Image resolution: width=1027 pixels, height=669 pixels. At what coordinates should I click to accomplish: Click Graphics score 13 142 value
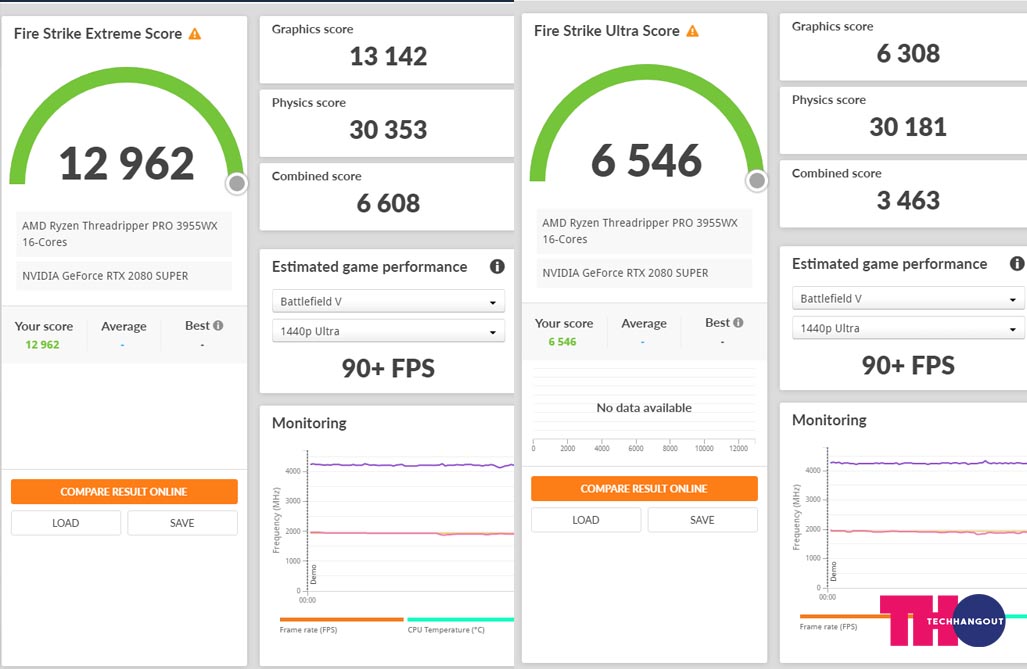(388, 56)
